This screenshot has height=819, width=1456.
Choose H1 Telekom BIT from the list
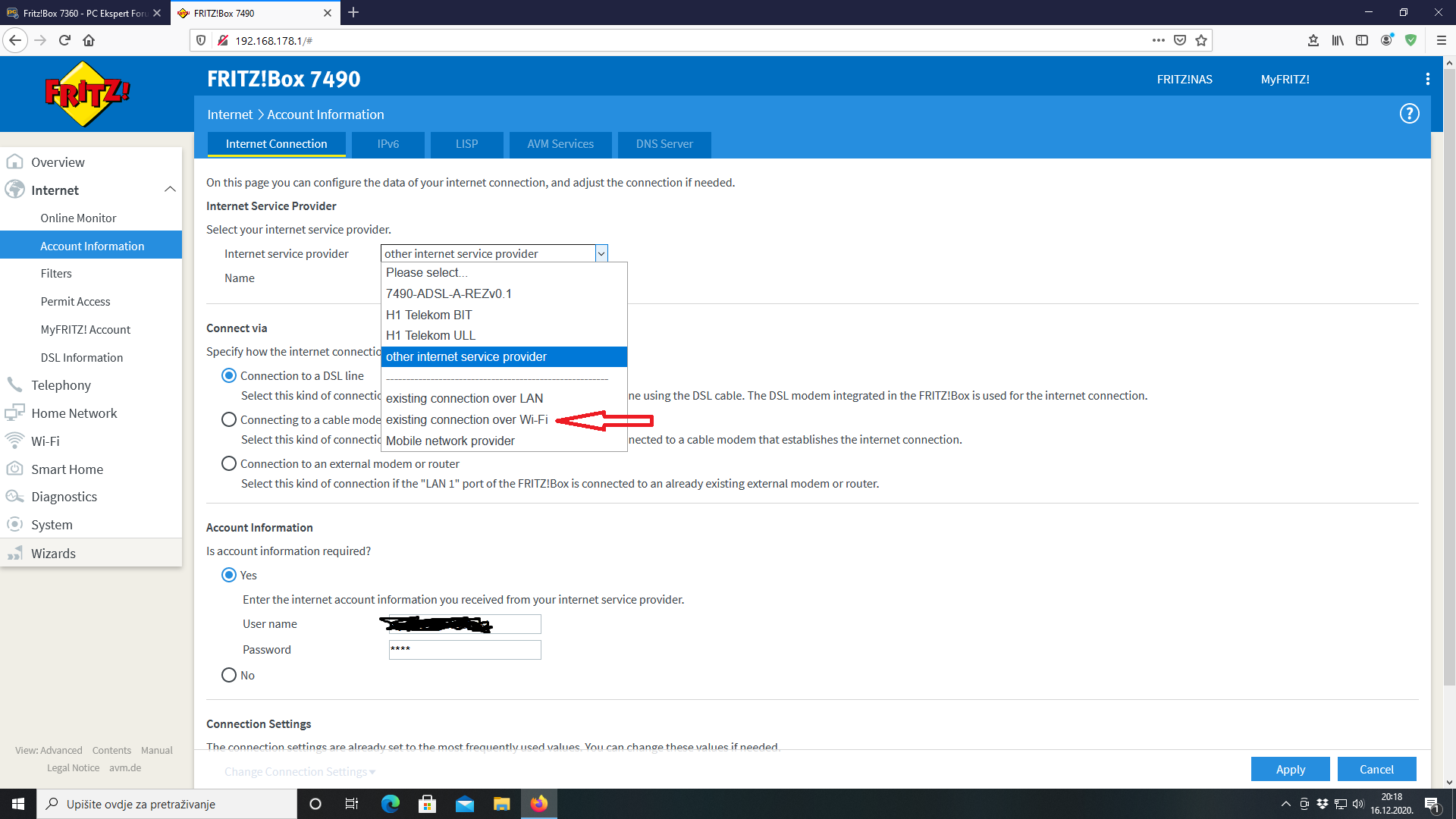[x=504, y=315]
